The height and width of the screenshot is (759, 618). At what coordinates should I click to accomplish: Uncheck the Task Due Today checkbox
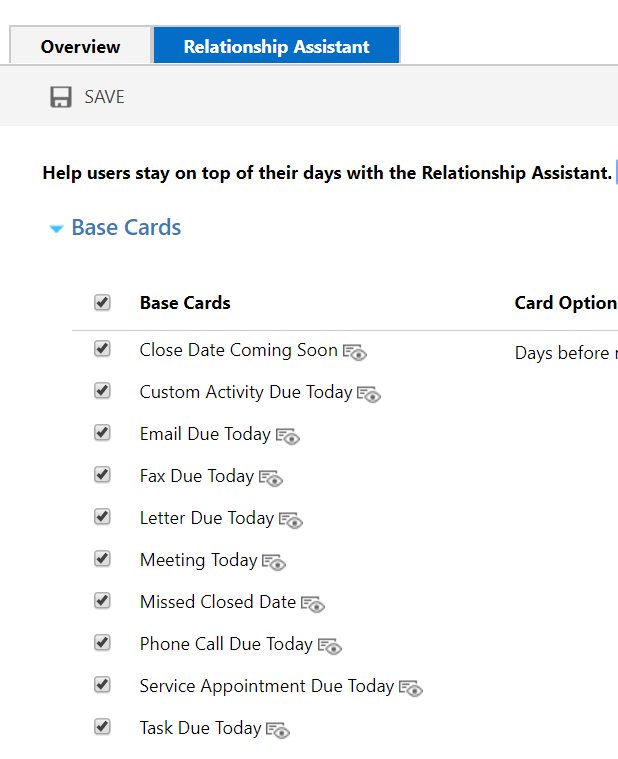pos(102,727)
